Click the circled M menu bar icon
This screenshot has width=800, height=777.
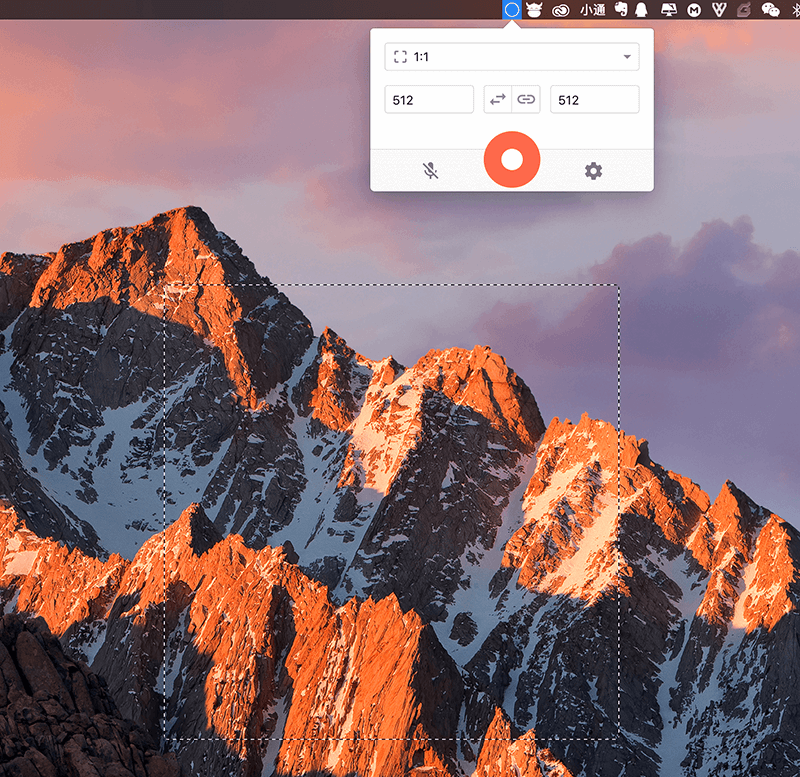click(x=694, y=10)
